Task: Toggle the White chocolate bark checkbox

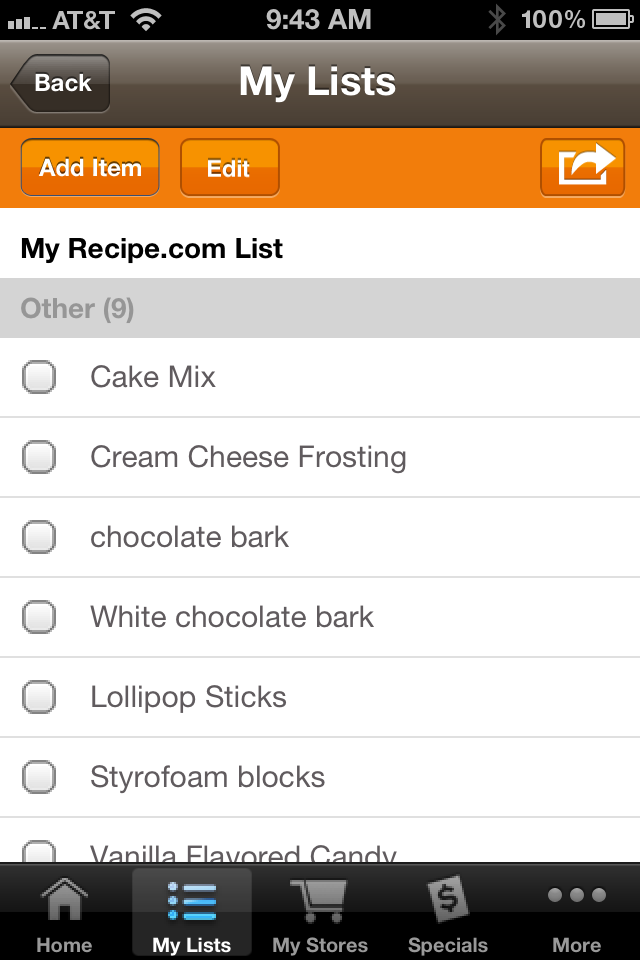Action: [39, 617]
